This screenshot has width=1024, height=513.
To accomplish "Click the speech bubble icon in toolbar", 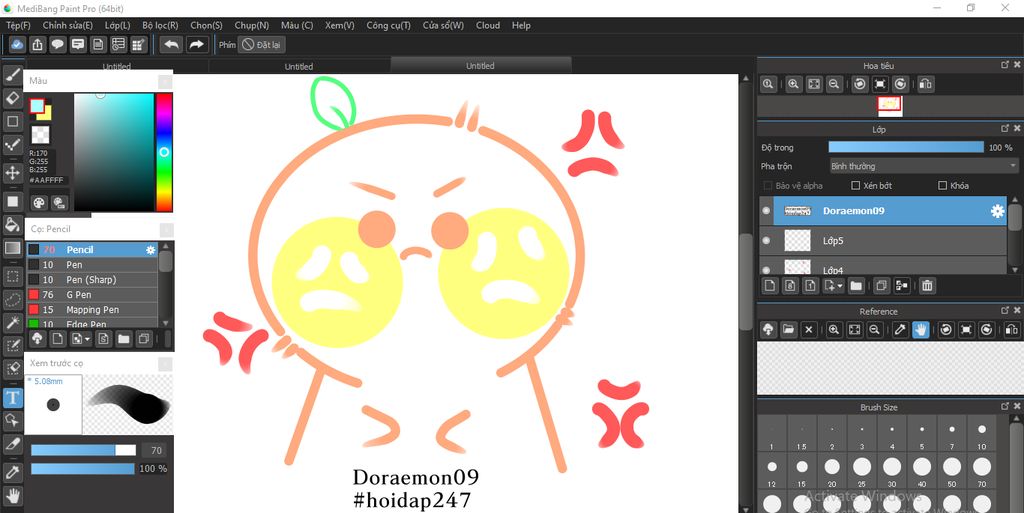I will click(58, 44).
